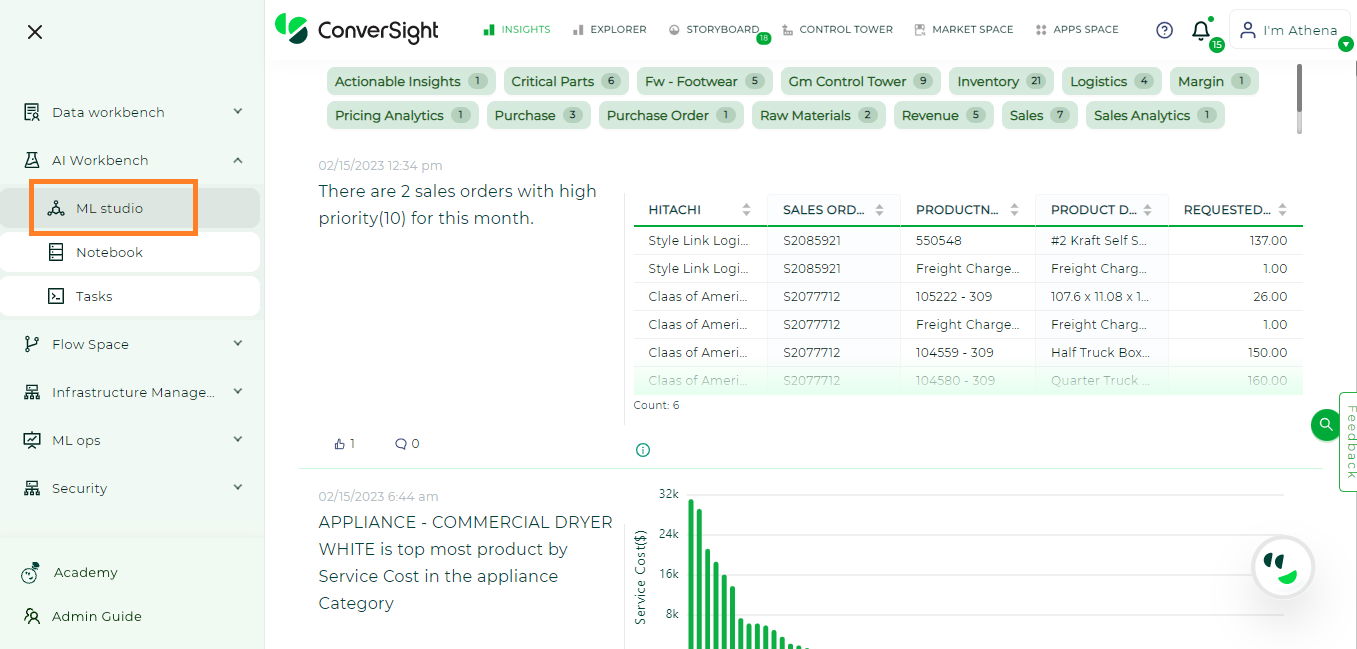This screenshot has width=1357, height=649.
Task: Select the Sales Analytics tag
Action: coord(1155,116)
